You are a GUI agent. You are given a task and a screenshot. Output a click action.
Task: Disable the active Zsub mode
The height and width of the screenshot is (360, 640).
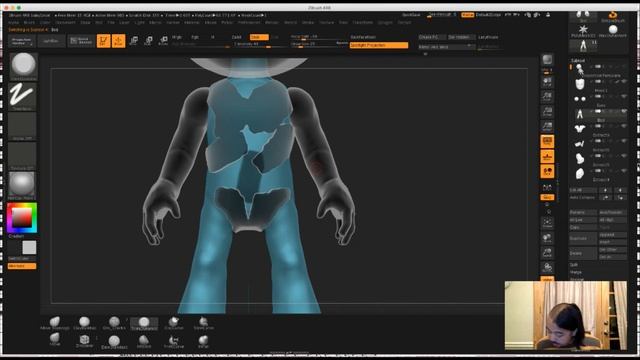tap(259, 37)
